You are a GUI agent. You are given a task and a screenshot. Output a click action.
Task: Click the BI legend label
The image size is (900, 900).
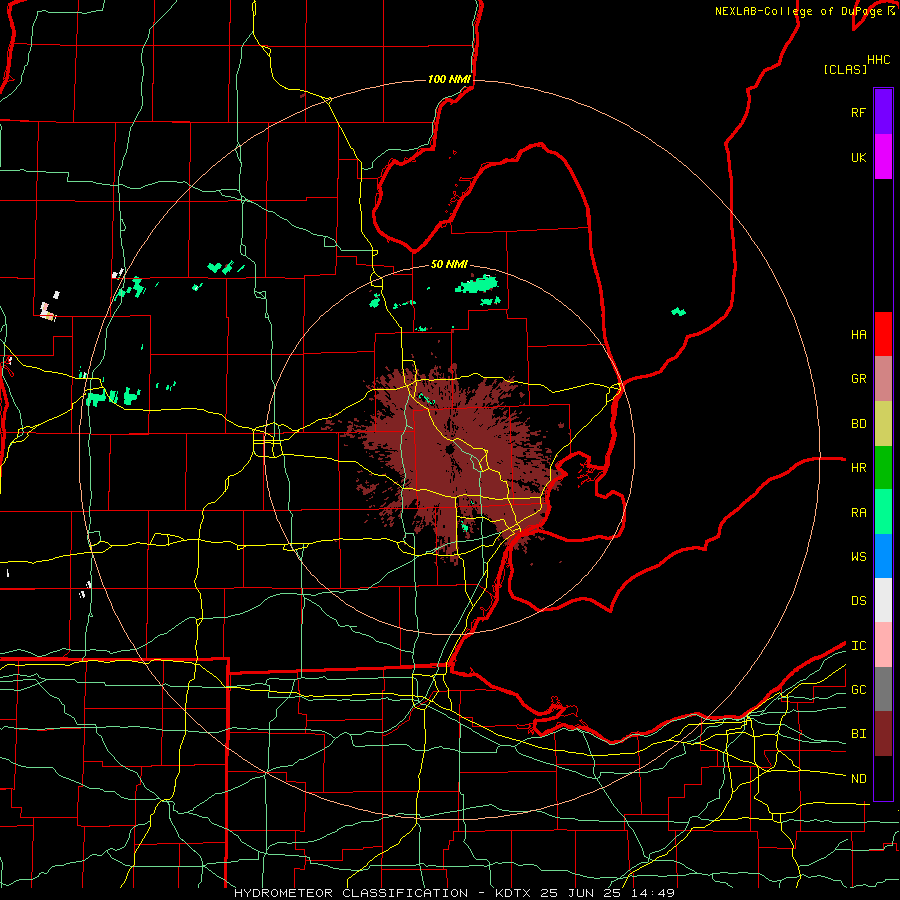click(x=859, y=734)
